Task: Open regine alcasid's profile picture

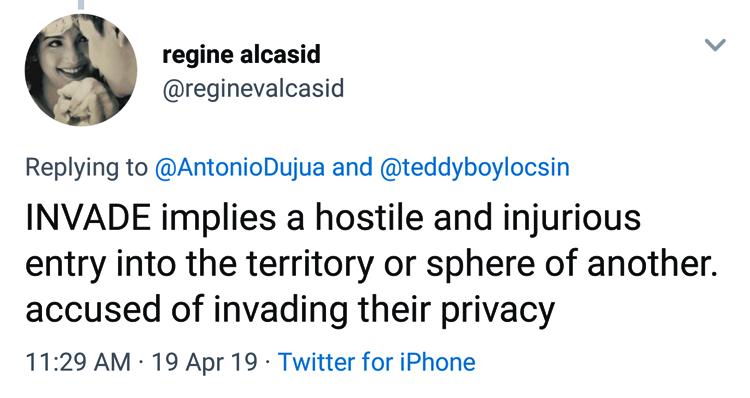Action: point(81,70)
